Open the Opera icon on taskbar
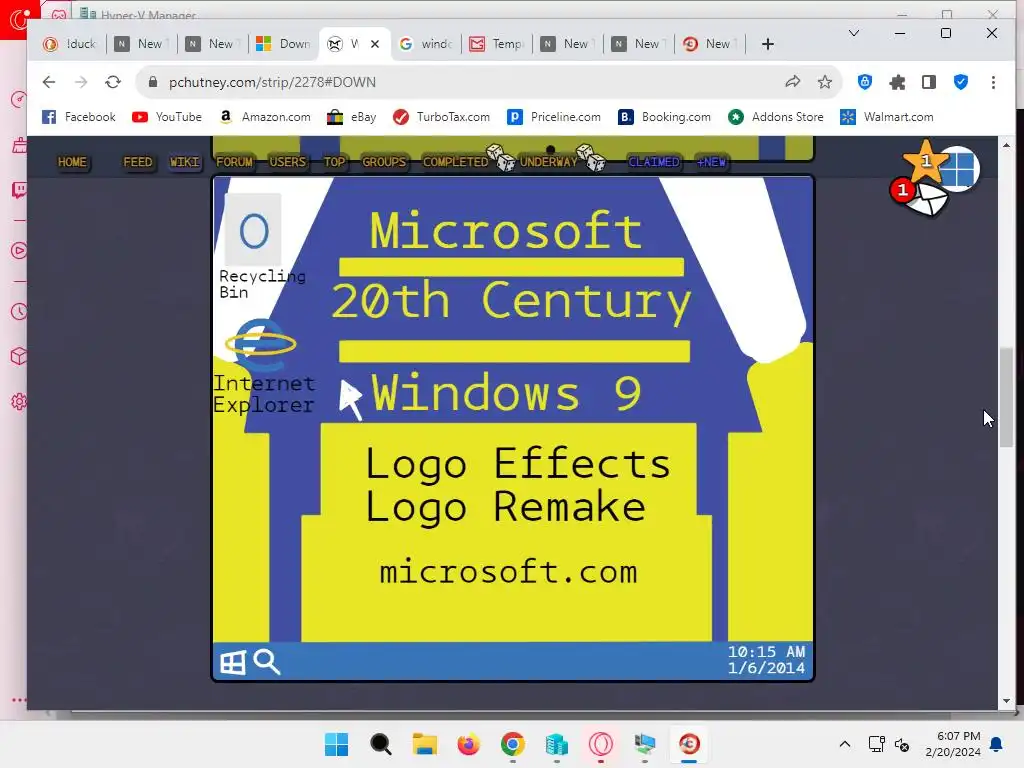 pos(601,744)
